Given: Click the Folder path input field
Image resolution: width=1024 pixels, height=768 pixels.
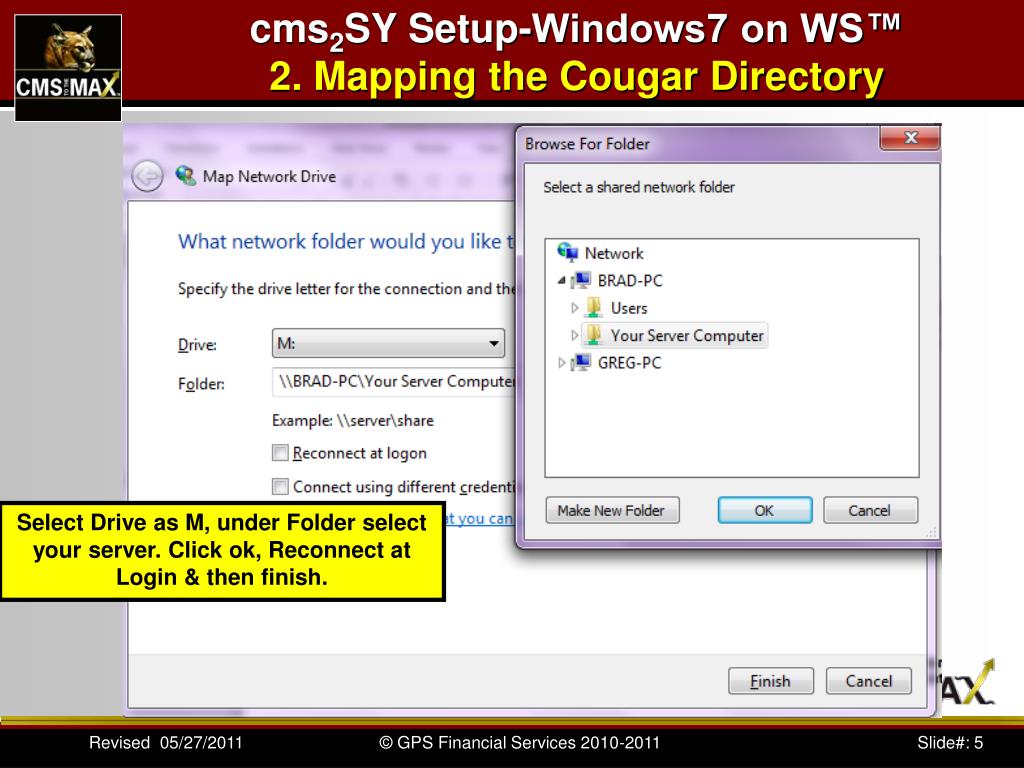Looking at the screenshot, I should point(394,382).
